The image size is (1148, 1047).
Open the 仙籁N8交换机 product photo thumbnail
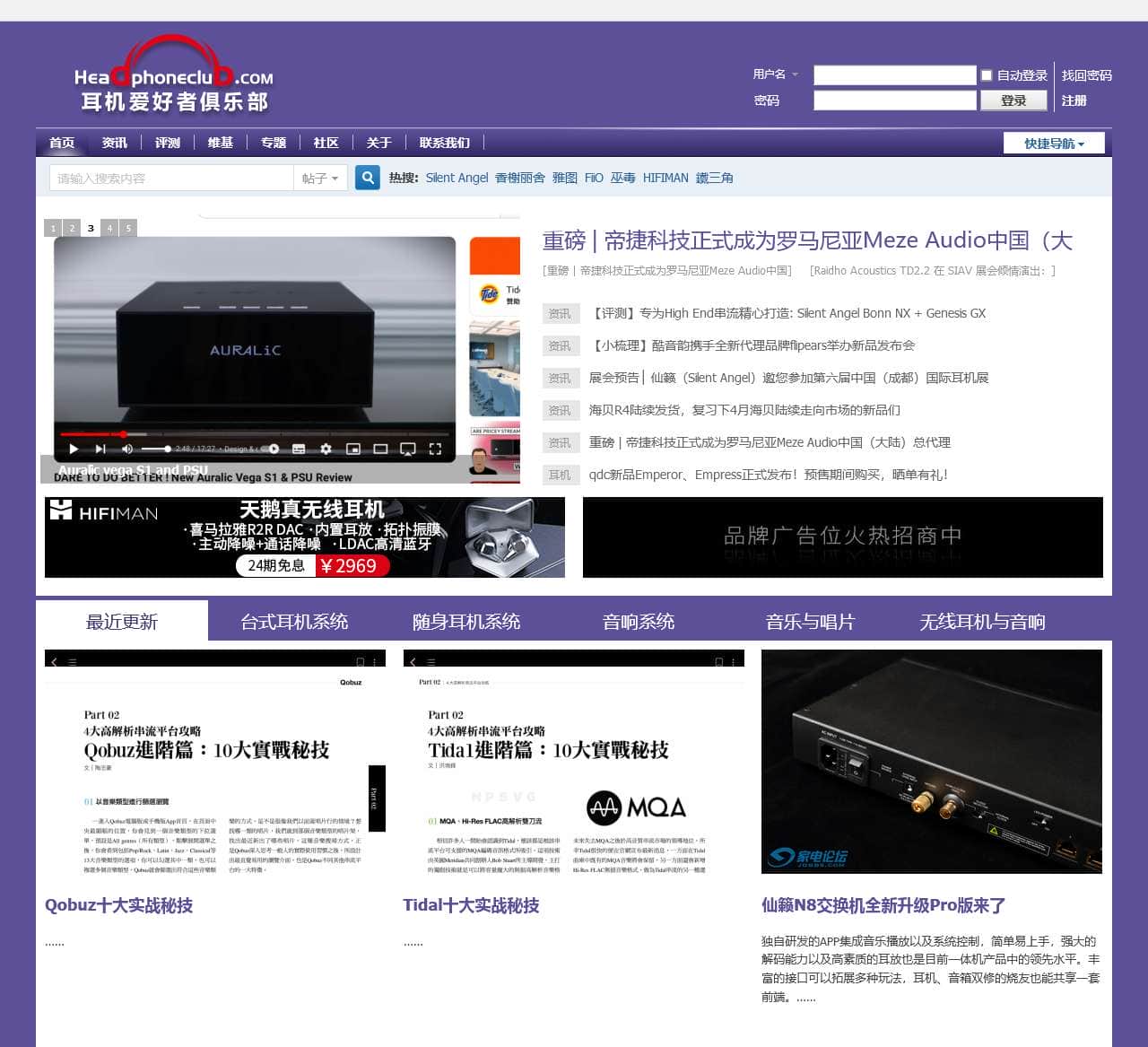tap(932, 762)
